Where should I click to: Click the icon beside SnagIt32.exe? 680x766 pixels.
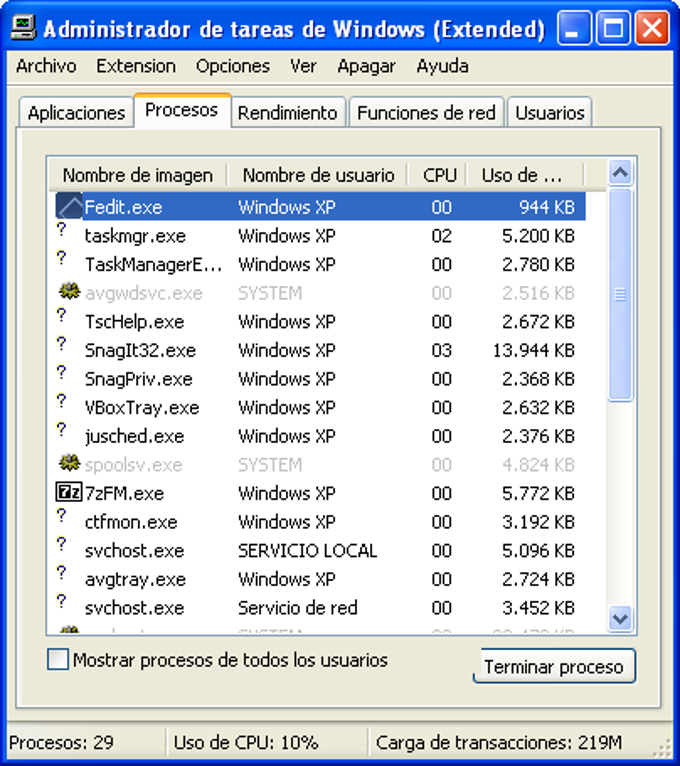tap(61, 343)
